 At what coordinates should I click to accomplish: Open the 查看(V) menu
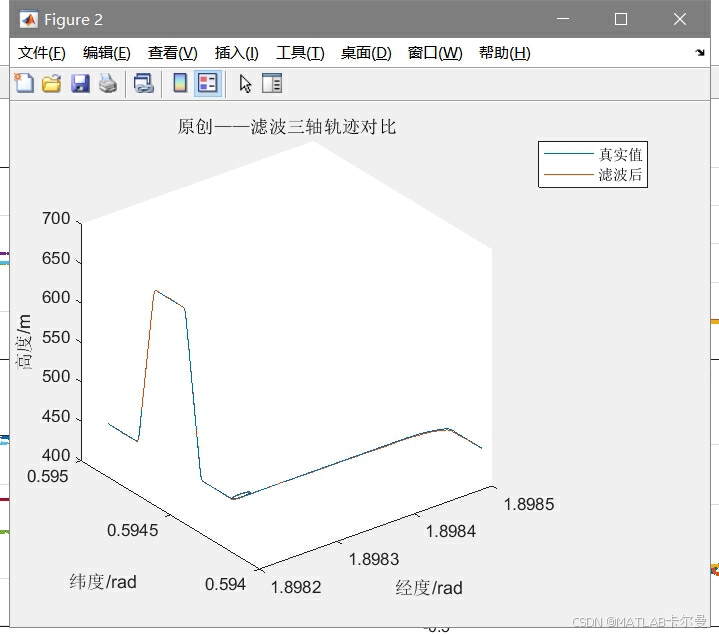point(172,53)
